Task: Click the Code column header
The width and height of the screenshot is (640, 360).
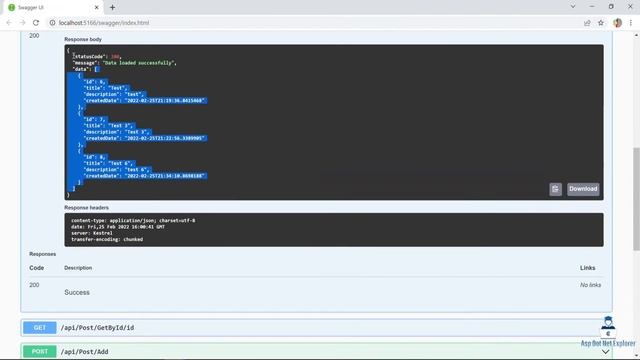Action: pos(36,268)
